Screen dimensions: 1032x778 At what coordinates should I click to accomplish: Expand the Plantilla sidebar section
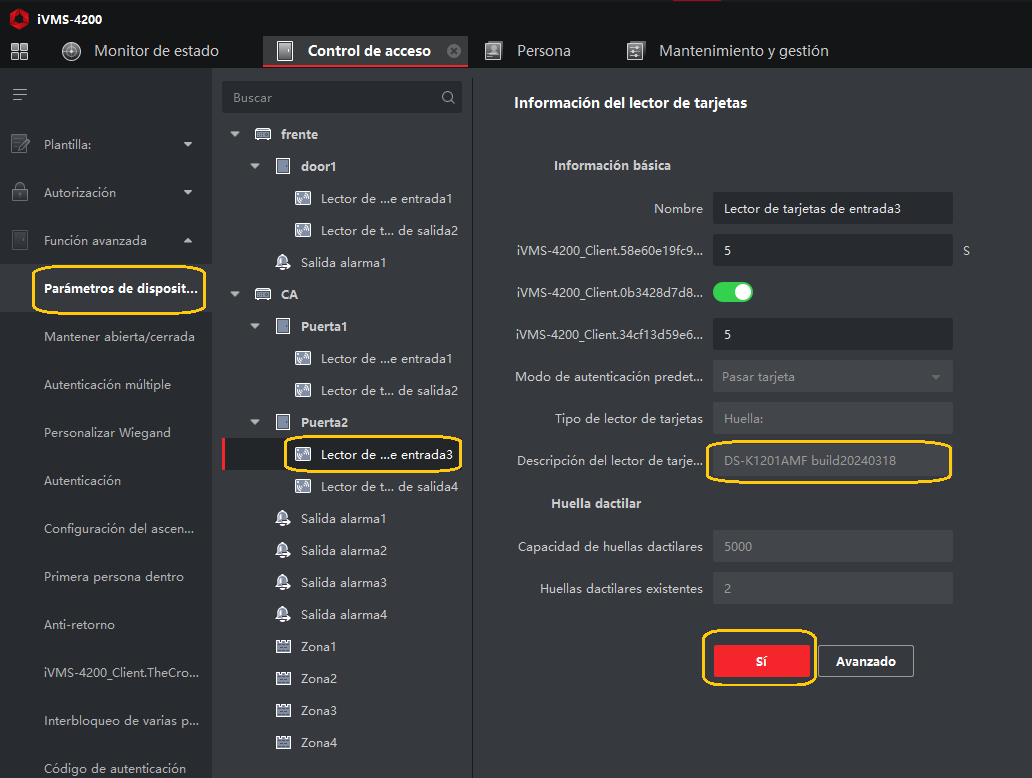188,145
